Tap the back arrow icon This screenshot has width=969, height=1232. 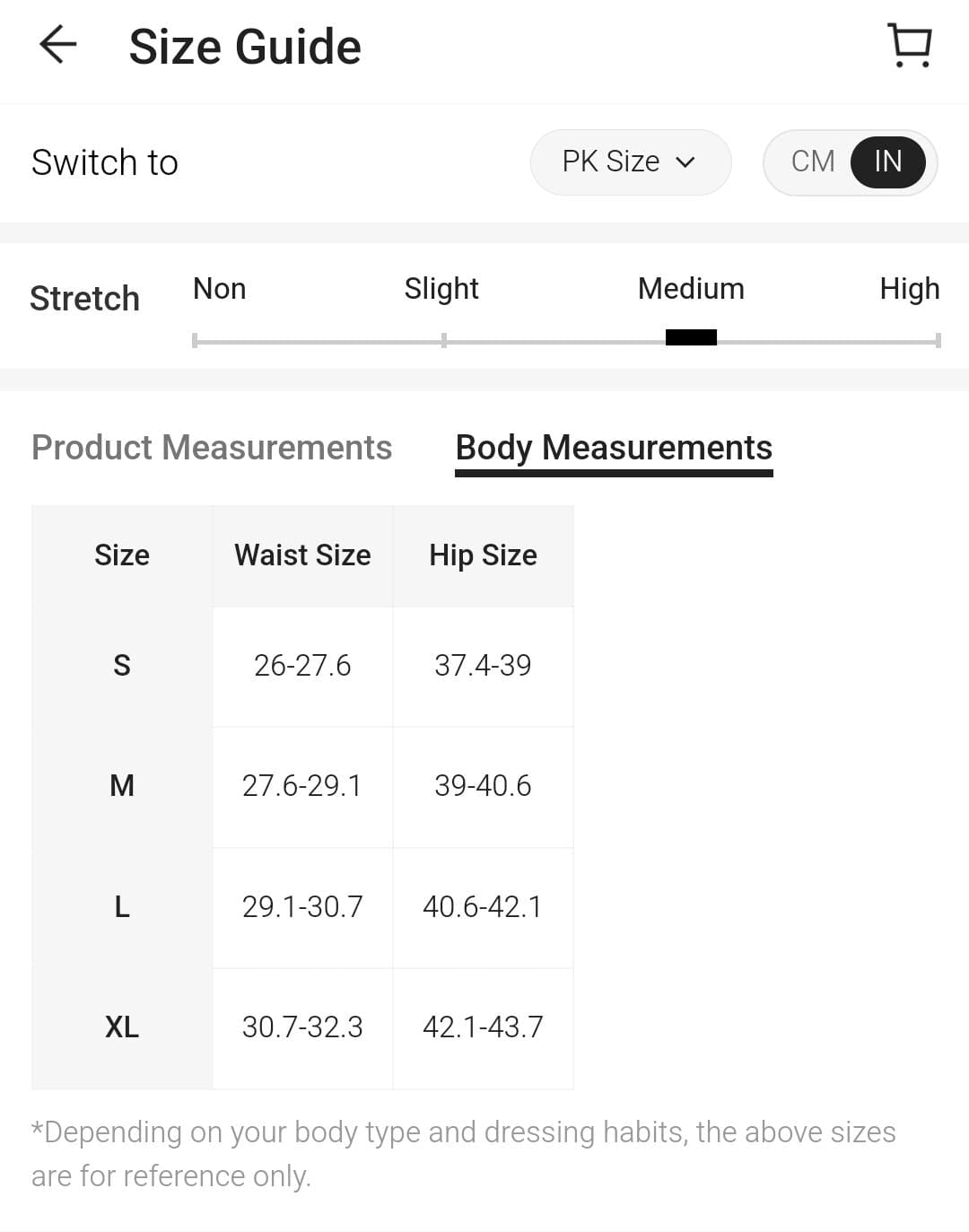click(58, 45)
